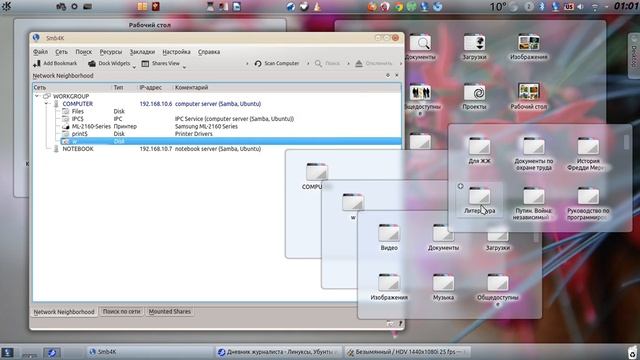Open the Видео folder in popup
The height and width of the screenshot is (360, 640).
(389, 237)
